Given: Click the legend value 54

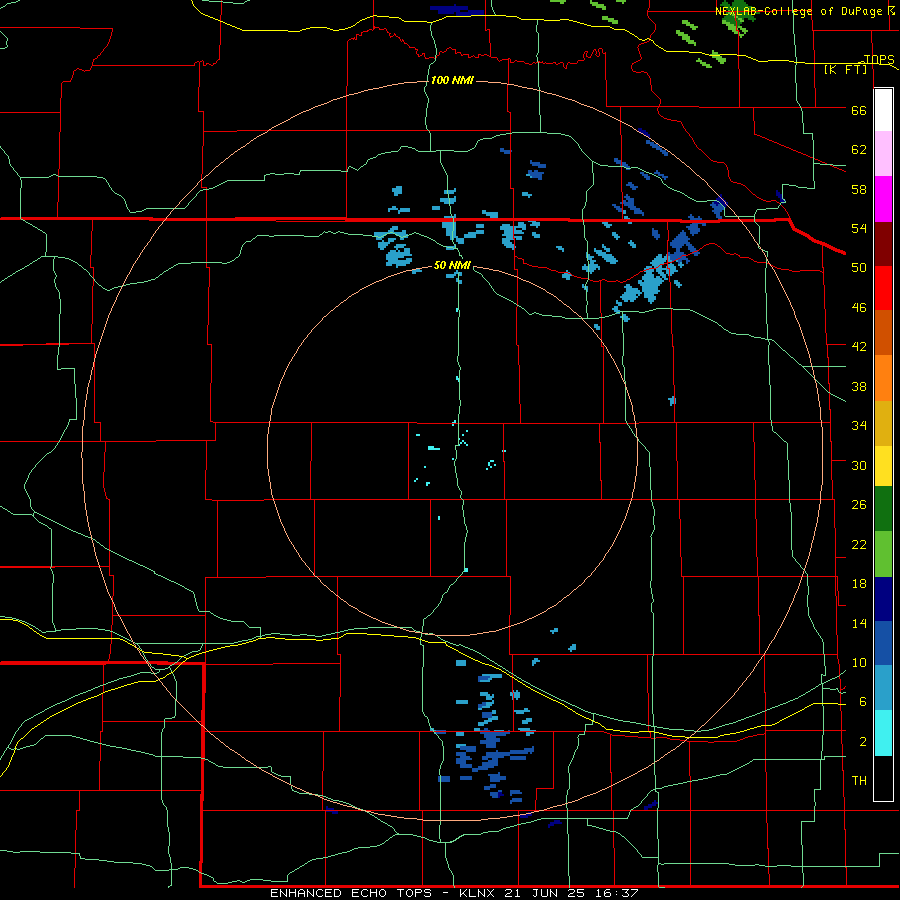Looking at the screenshot, I should pyautogui.click(x=859, y=228).
